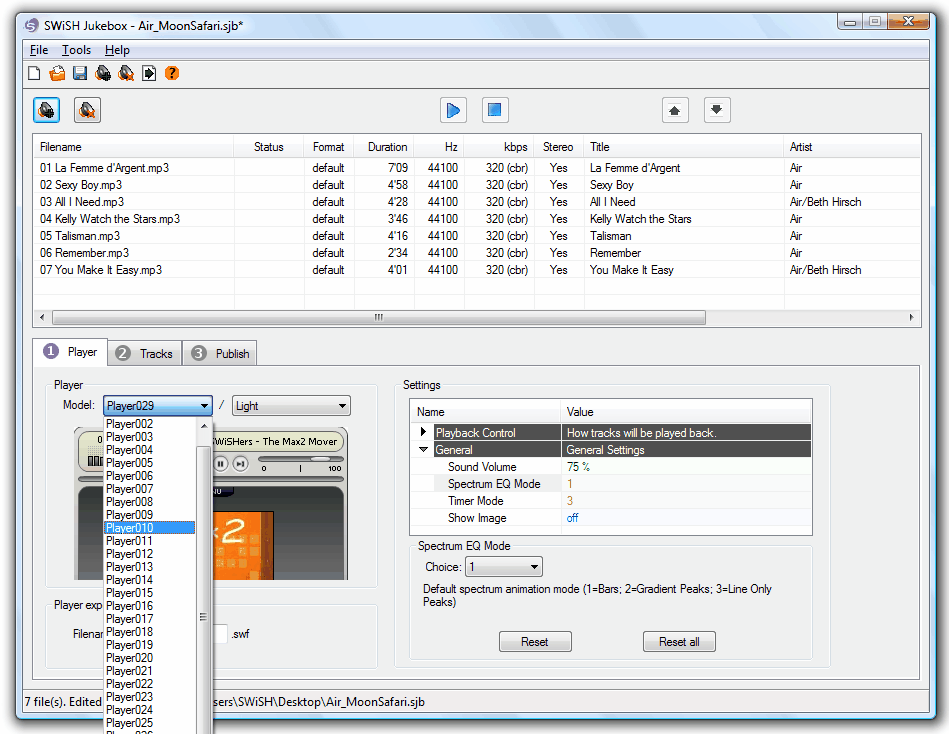Click the Reset all button
This screenshot has width=949, height=734.
tap(679, 641)
